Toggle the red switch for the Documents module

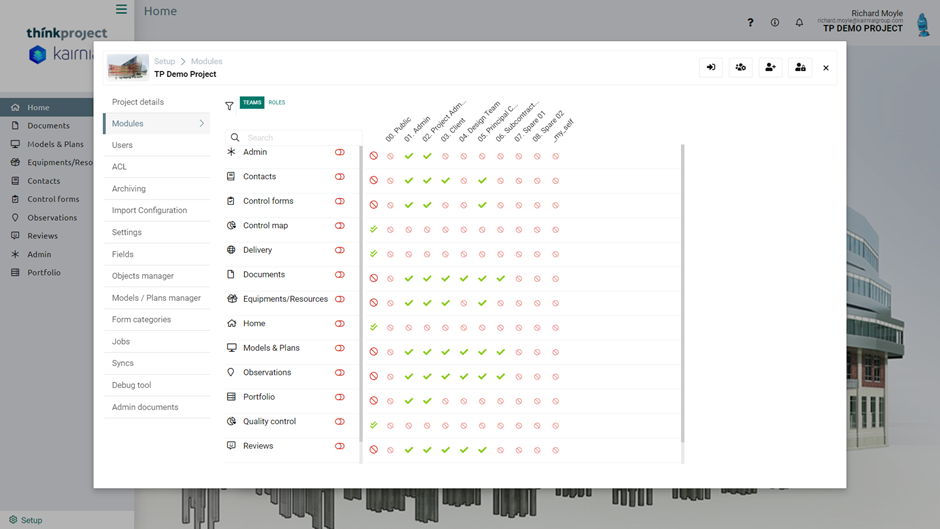click(340, 275)
